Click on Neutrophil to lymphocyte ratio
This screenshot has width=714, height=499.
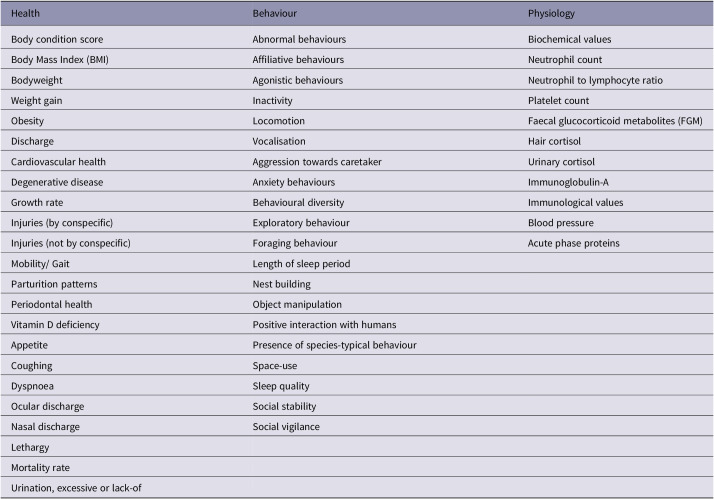pos(595,81)
